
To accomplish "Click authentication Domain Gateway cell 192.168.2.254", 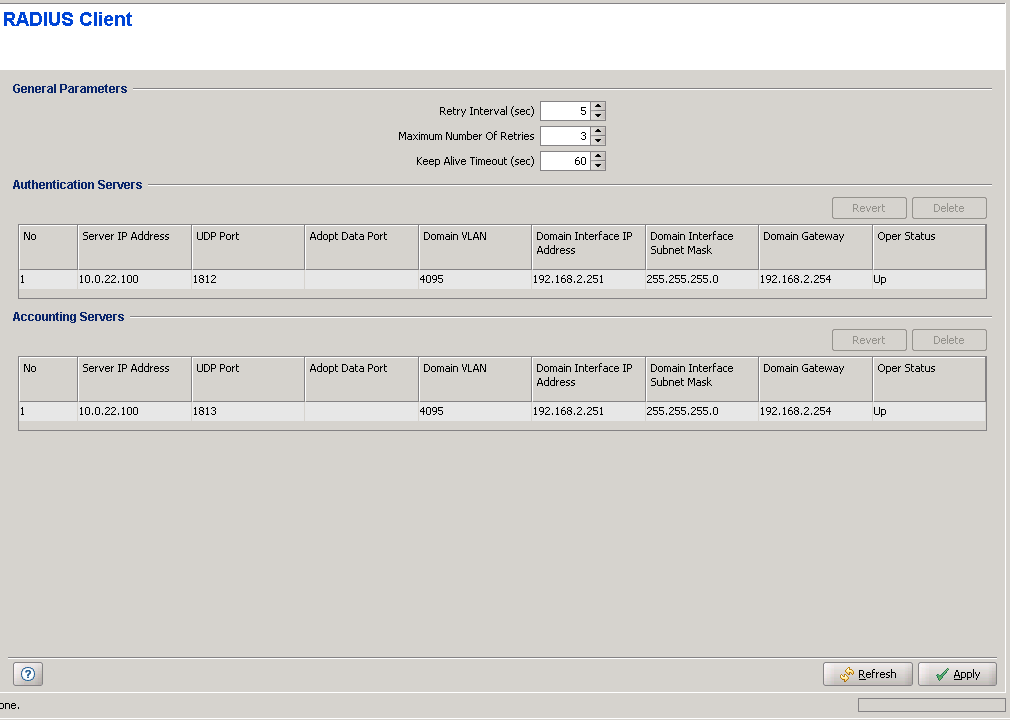I will click(x=815, y=280).
